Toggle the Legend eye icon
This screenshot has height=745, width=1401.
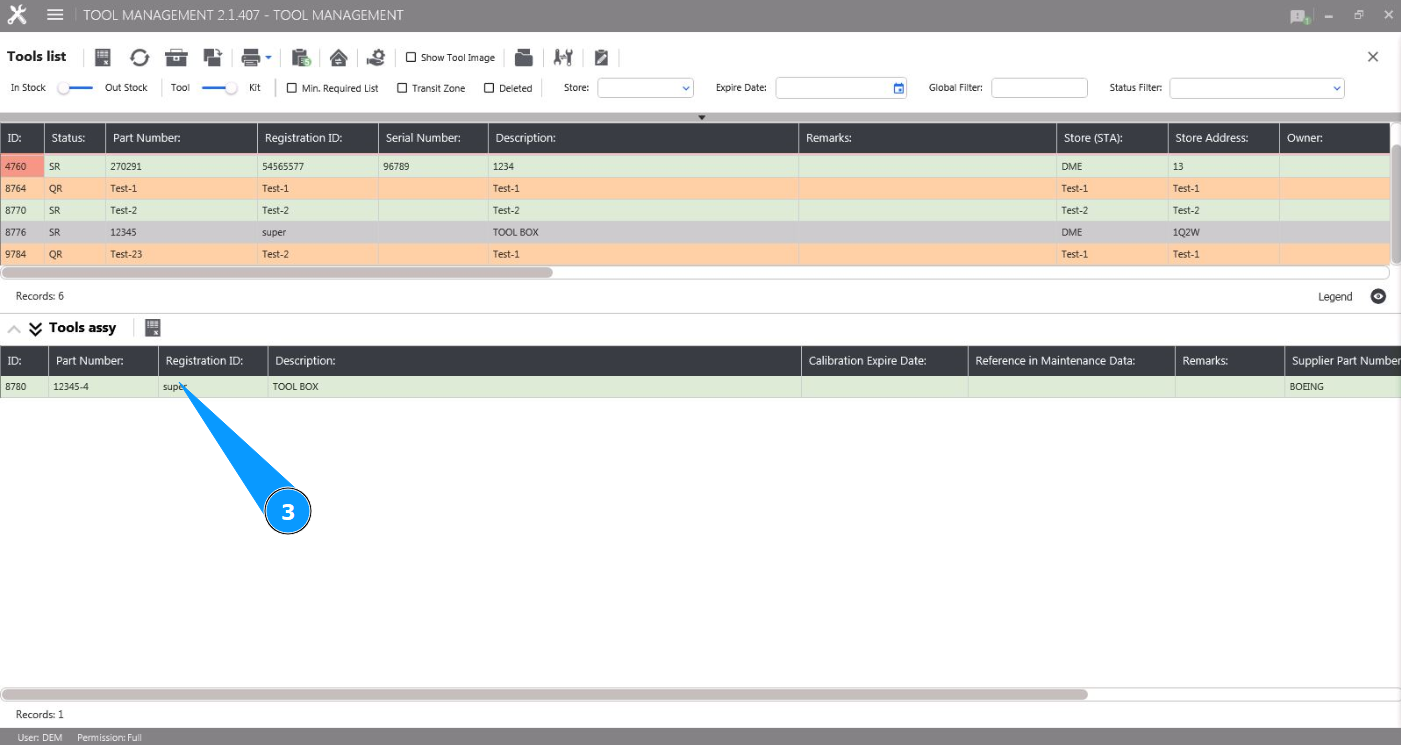point(1378,296)
